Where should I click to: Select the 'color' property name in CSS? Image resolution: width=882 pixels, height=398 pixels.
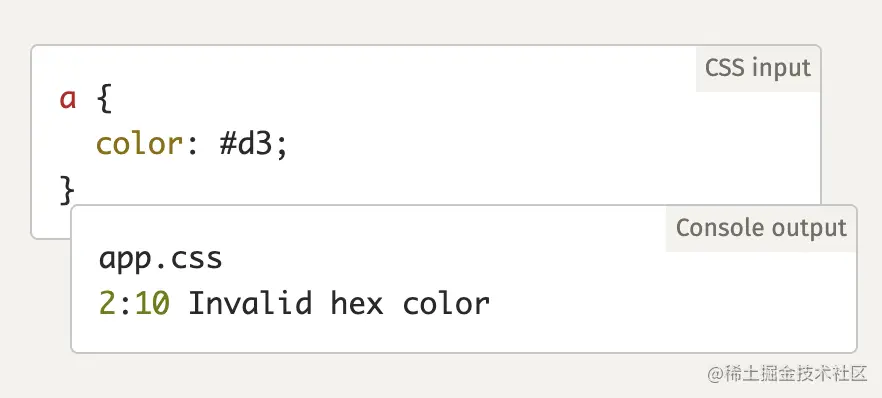(140, 144)
